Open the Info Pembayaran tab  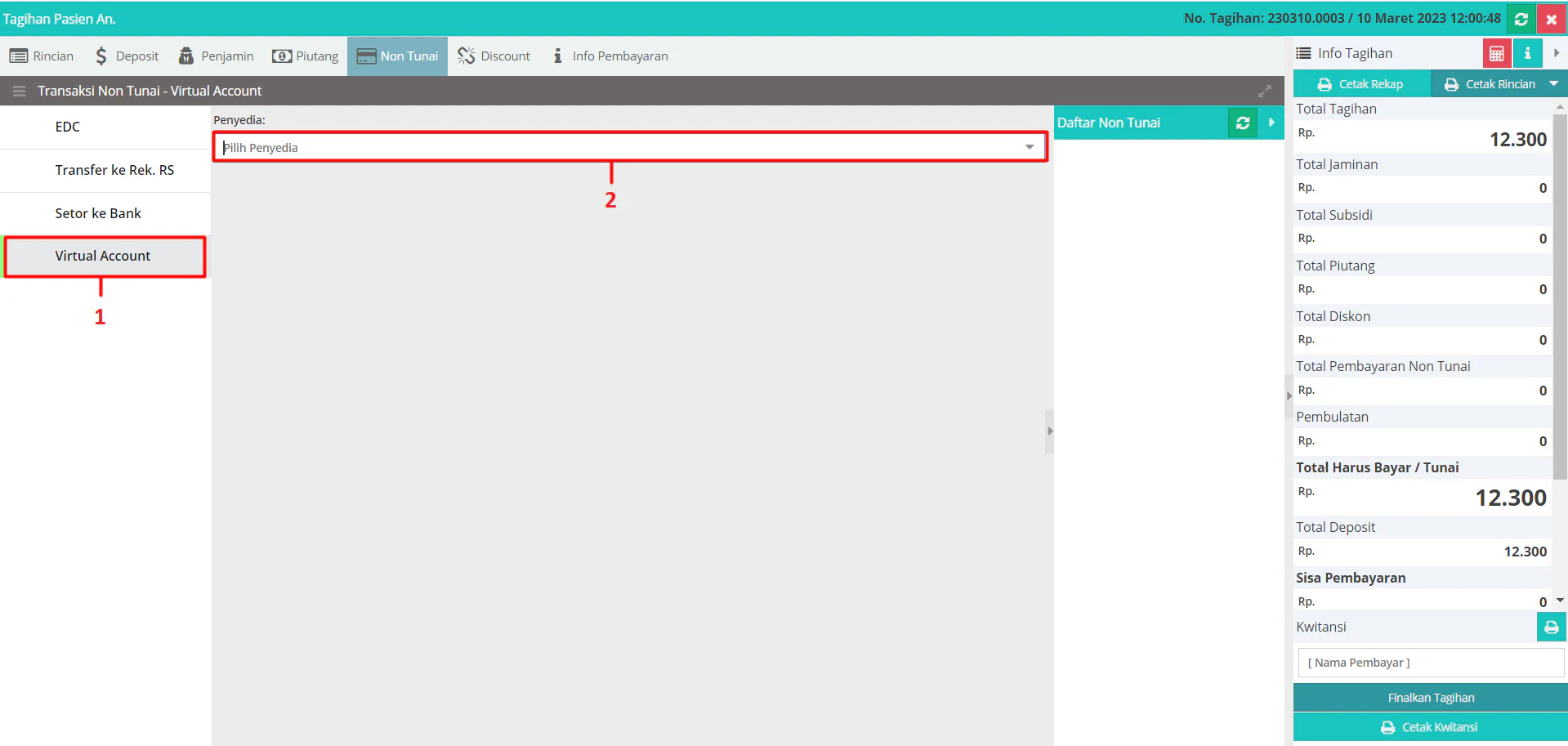click(610, 56)
